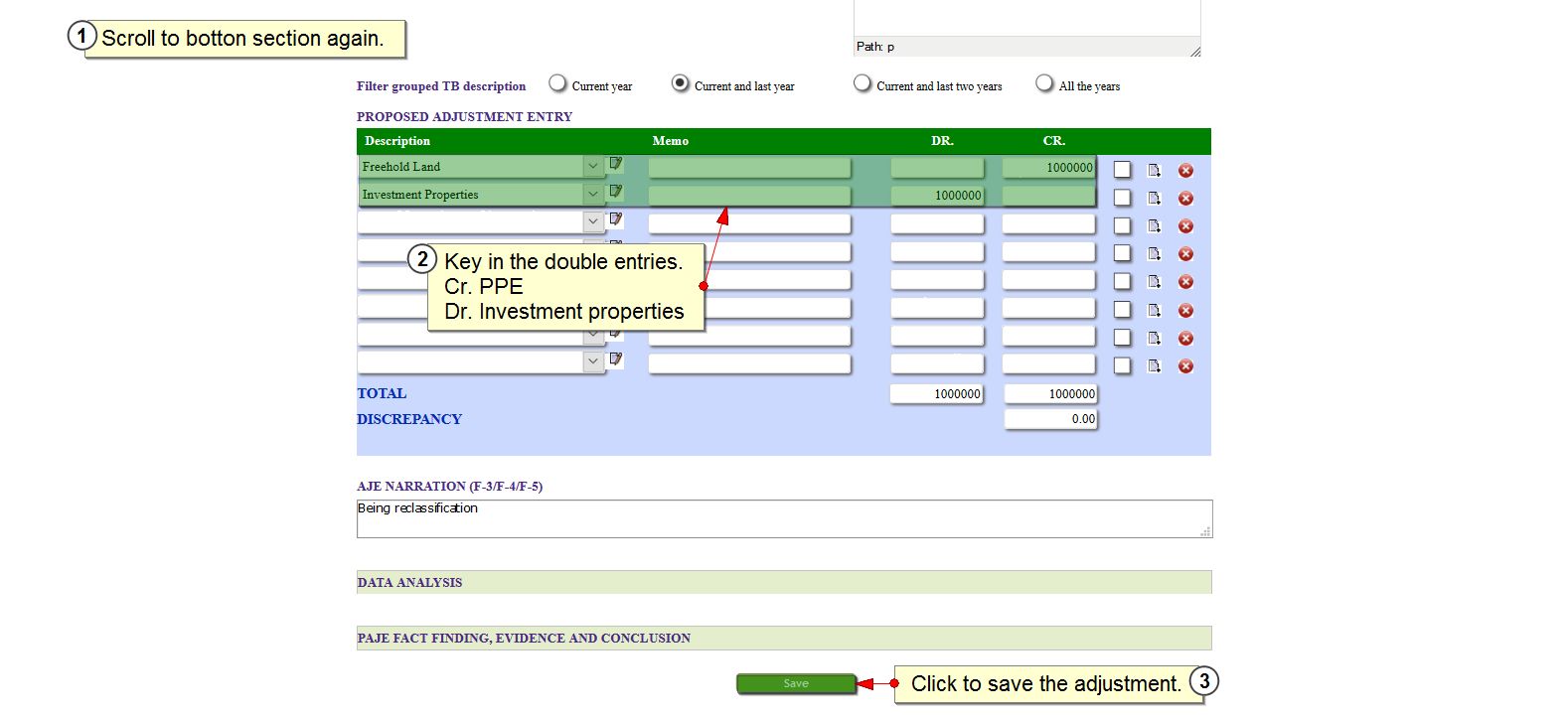Click the document icon on Freehold Land row
1568x719 pixels.
click(x=1154, y=171)
